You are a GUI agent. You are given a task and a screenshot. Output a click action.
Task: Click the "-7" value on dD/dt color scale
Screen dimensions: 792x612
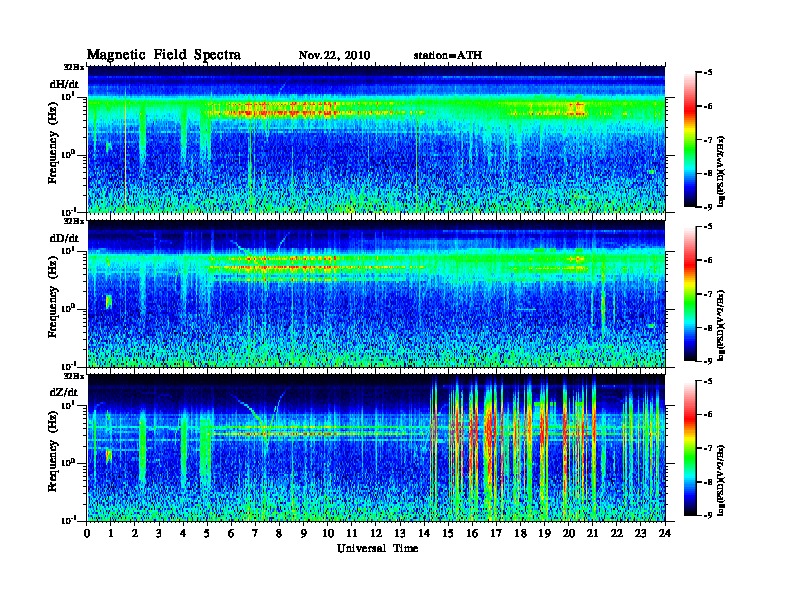(x=708, y=294)
